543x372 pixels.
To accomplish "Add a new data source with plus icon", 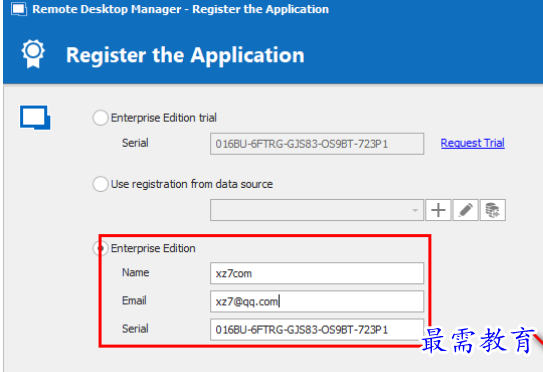I will (x=438, y=210).
